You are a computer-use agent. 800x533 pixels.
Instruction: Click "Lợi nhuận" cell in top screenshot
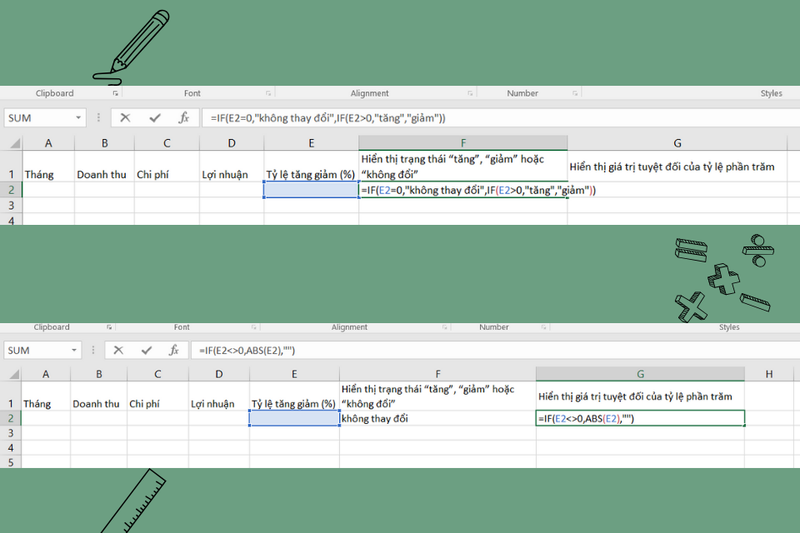pos(232,166)
